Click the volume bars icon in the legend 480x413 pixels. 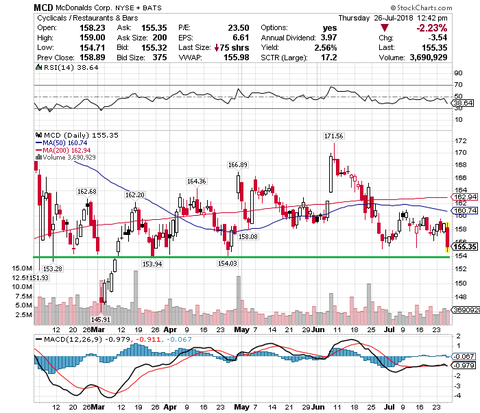pos(39,157)
